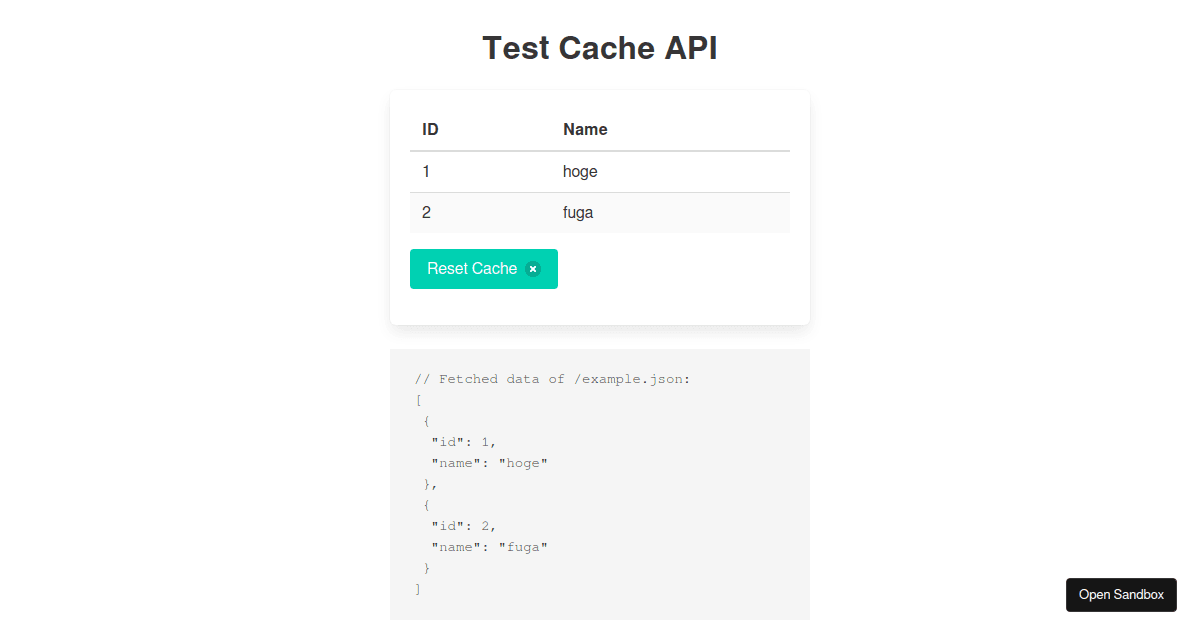This screenshot has height=630, width=1200.
Task: Click the name fuga in the table
Action: [x=578, y=212]
